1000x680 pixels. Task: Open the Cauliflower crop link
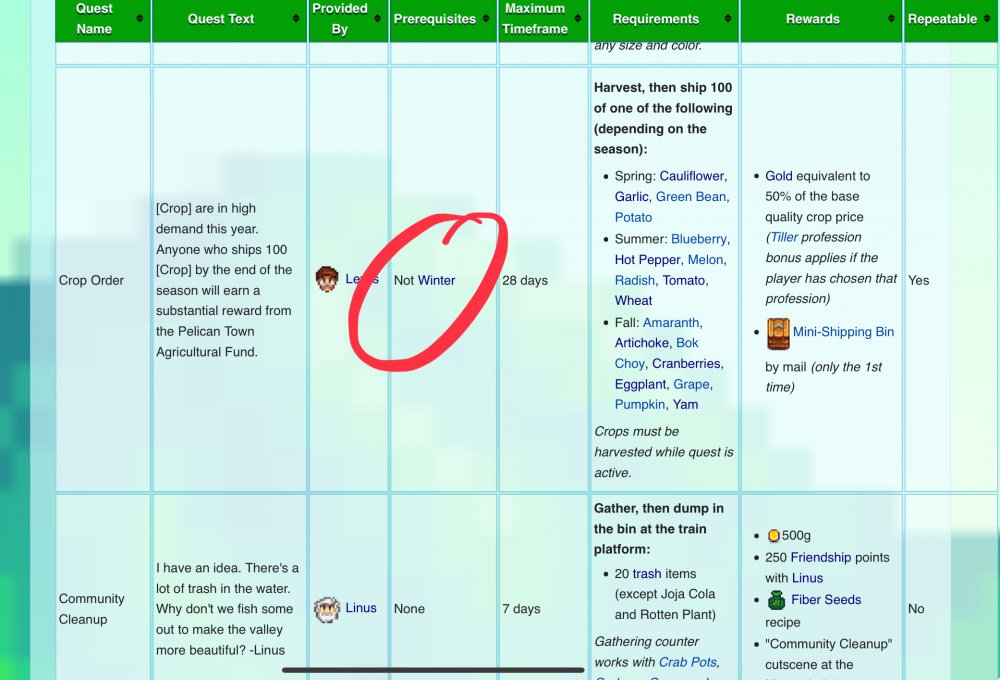(x=692, y=176)
